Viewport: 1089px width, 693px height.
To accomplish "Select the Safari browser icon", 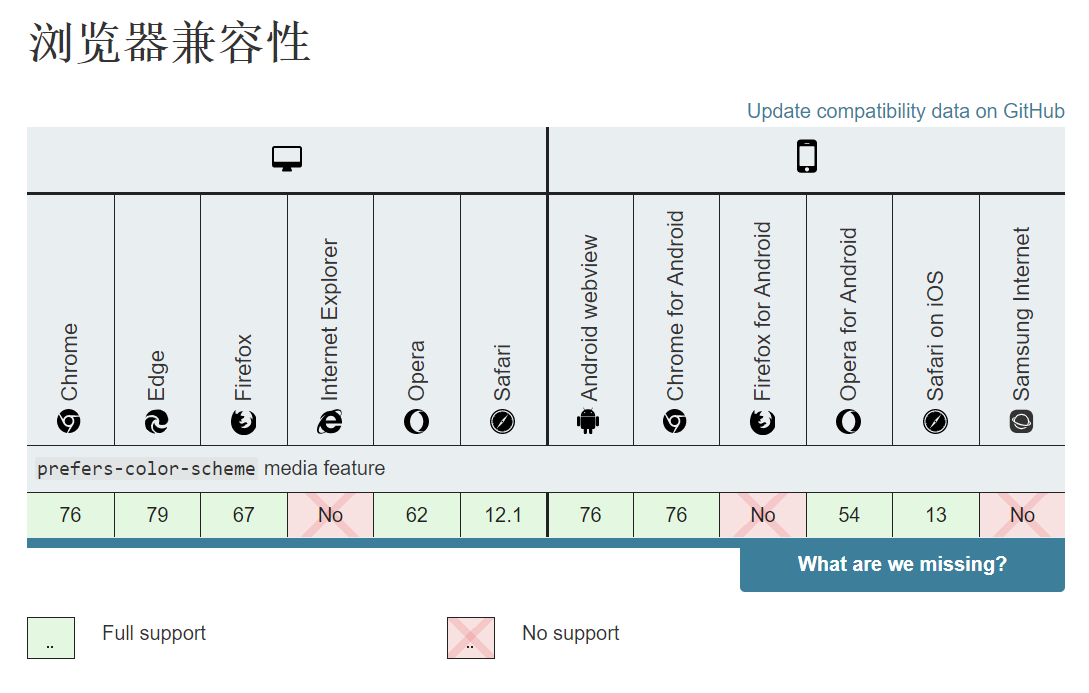I will pos(502,421).
